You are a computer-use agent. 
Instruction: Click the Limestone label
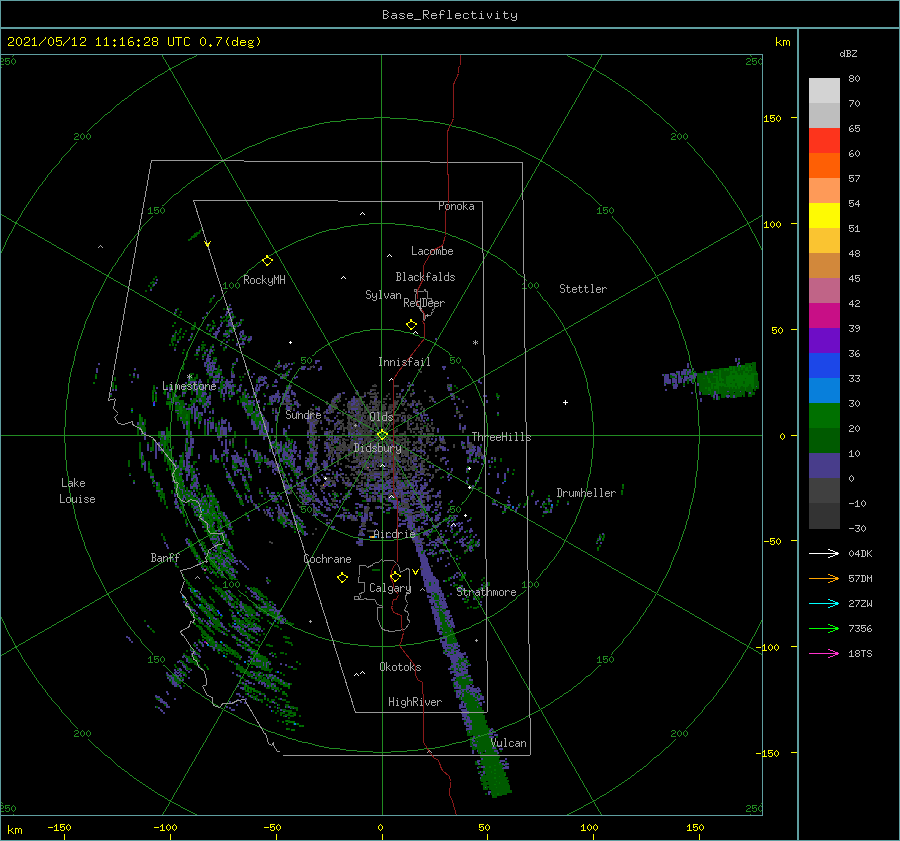click(189, 386)
